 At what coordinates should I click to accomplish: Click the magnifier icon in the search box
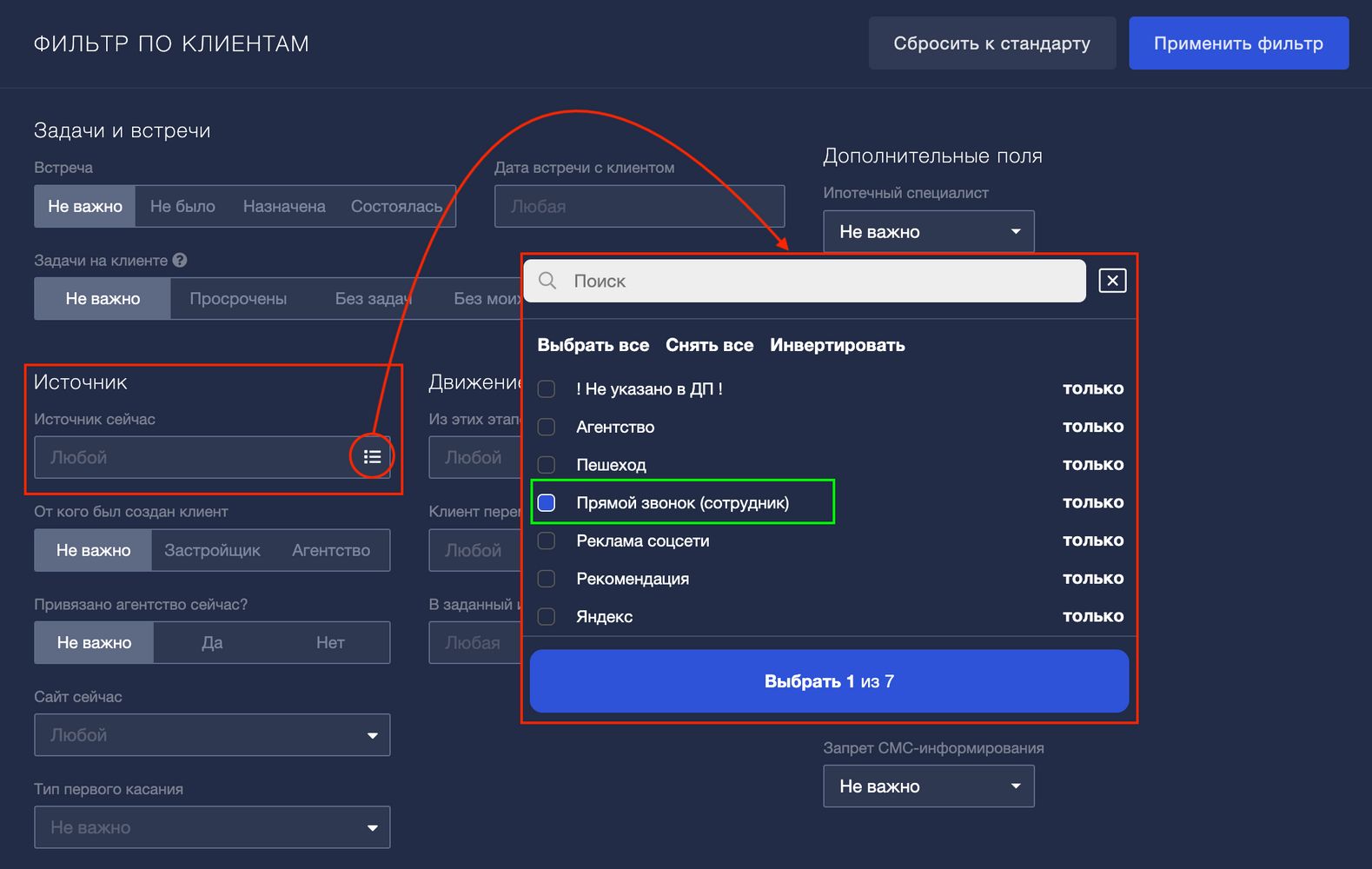click(547, 281)
